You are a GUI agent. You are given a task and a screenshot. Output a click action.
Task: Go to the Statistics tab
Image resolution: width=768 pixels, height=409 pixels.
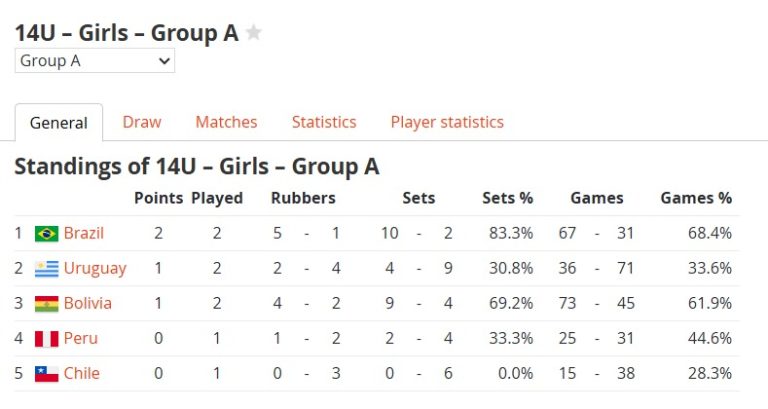coord(324,122)
